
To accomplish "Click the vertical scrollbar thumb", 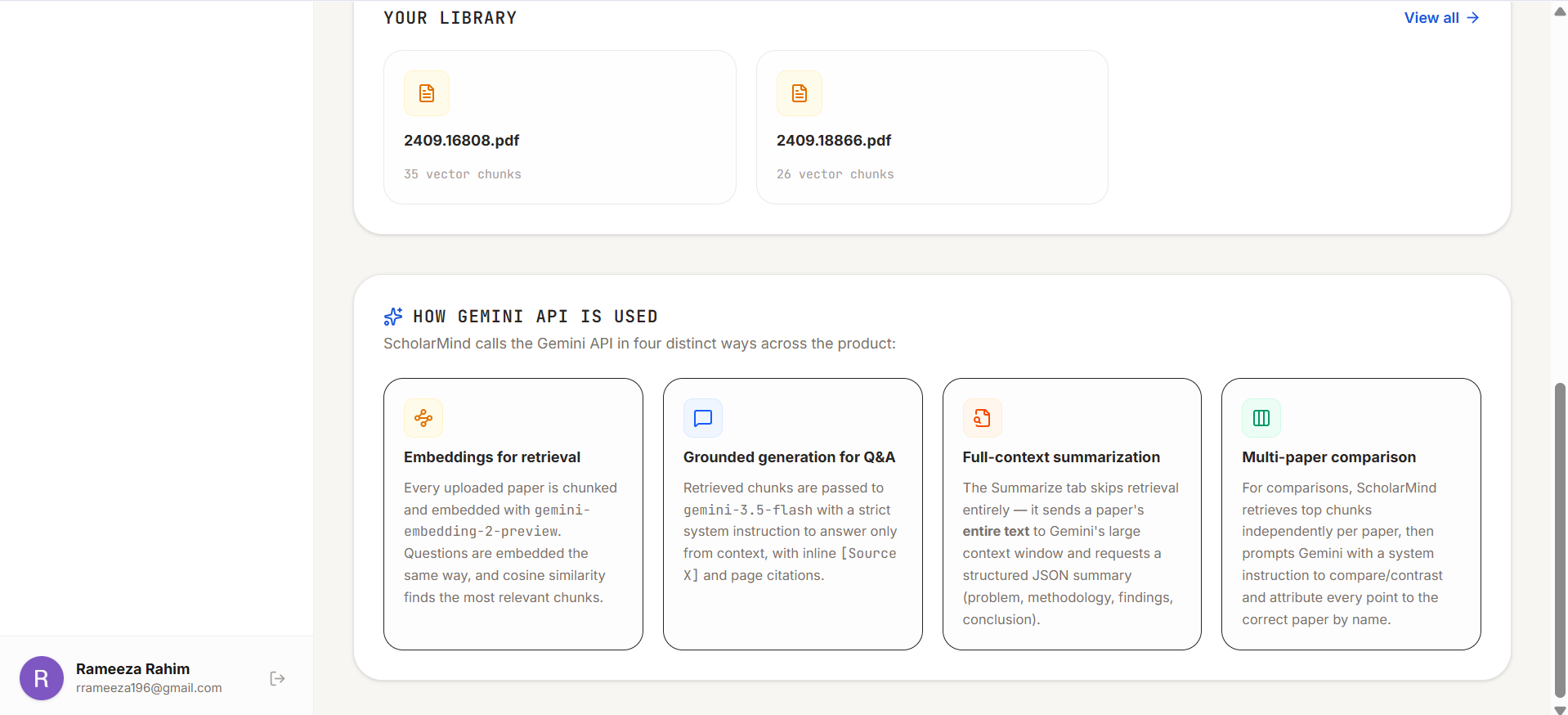I will (x=1560, y=540).
